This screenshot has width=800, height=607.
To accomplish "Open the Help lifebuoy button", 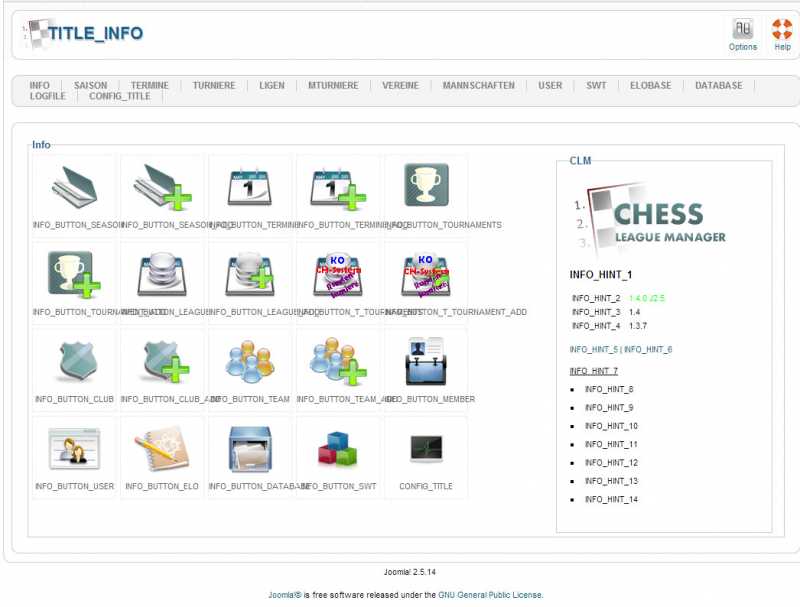I will [x=782, y=34].
